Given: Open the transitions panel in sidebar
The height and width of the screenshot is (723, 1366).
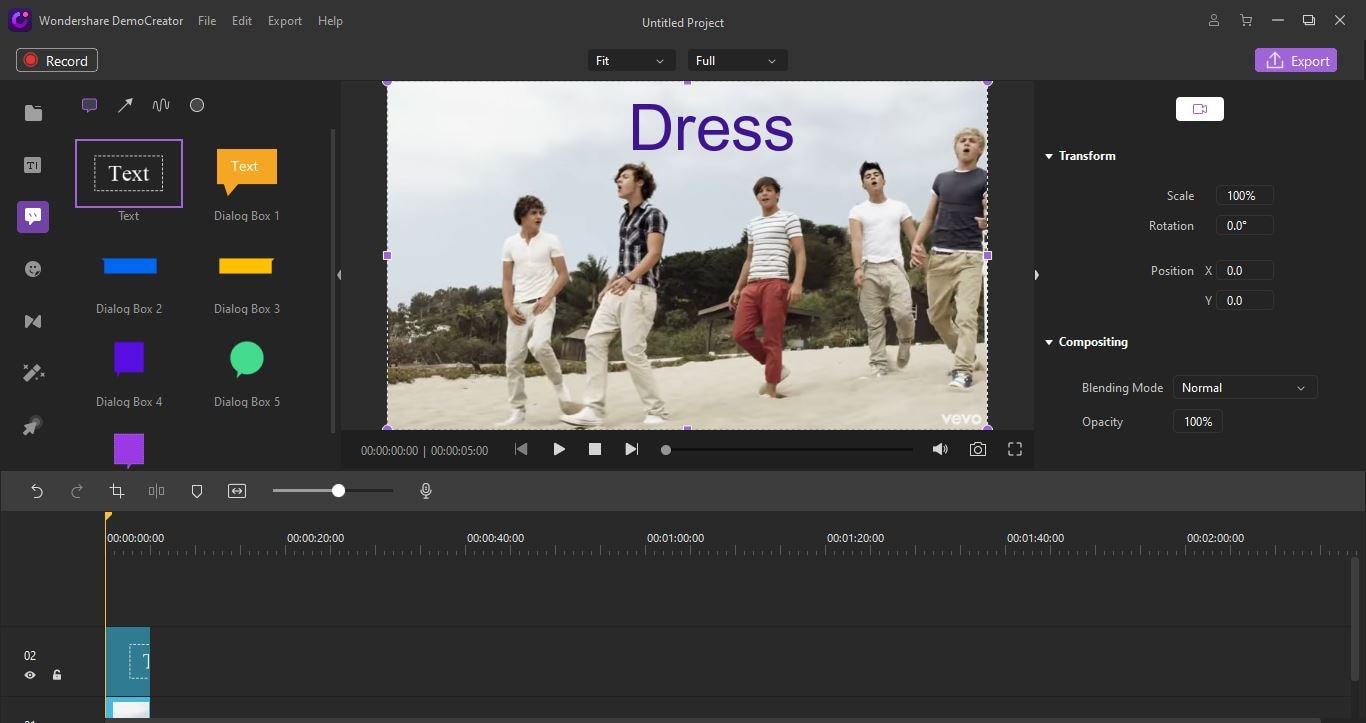Looking at the screenshot, I should click(33, 321).
